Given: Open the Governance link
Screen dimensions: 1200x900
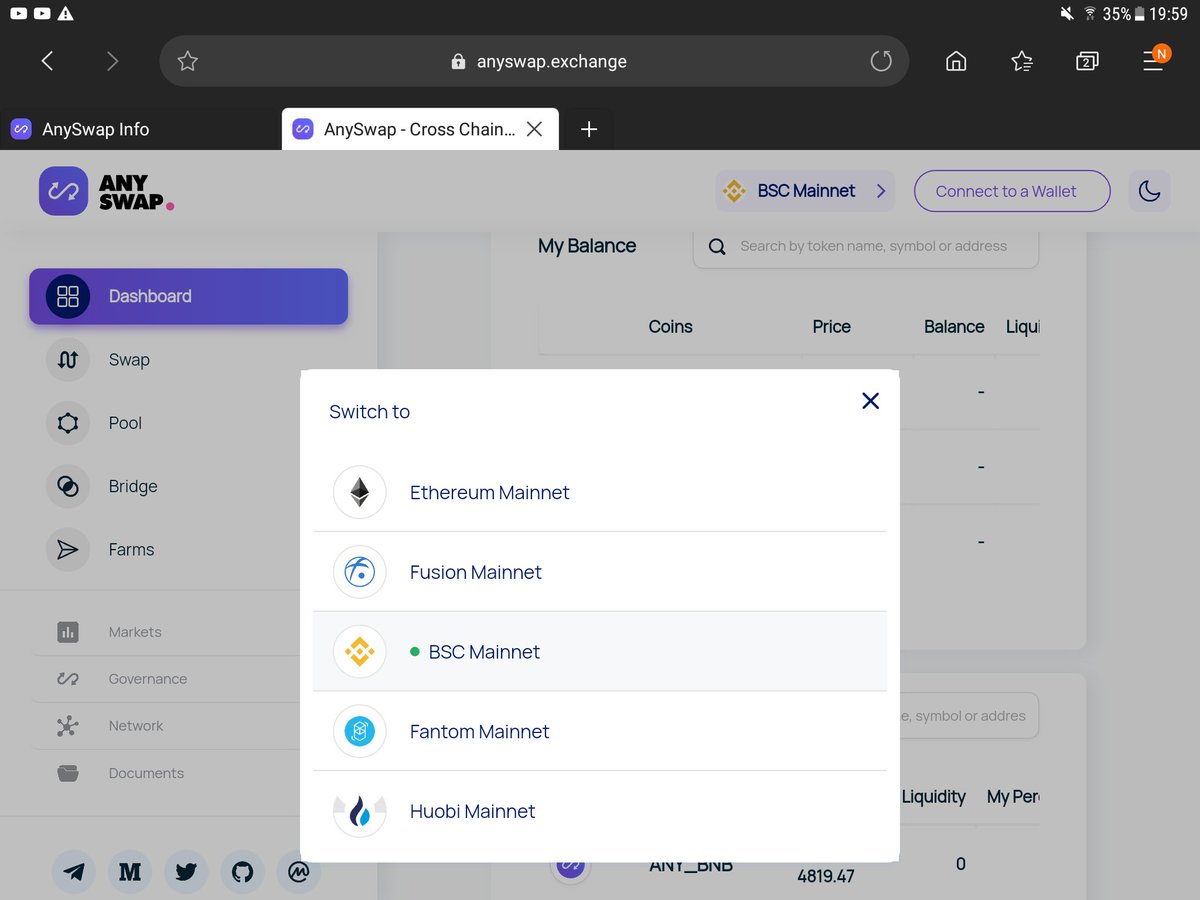Looking at the screenshot, I should click(148, 679).
